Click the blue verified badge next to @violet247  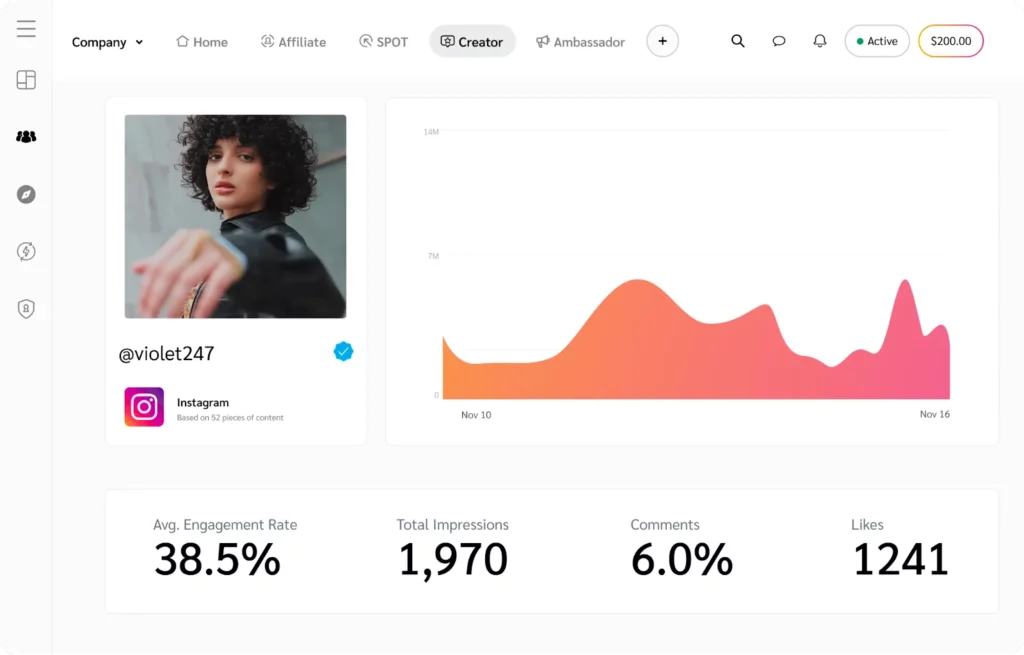tap(343, 351)
